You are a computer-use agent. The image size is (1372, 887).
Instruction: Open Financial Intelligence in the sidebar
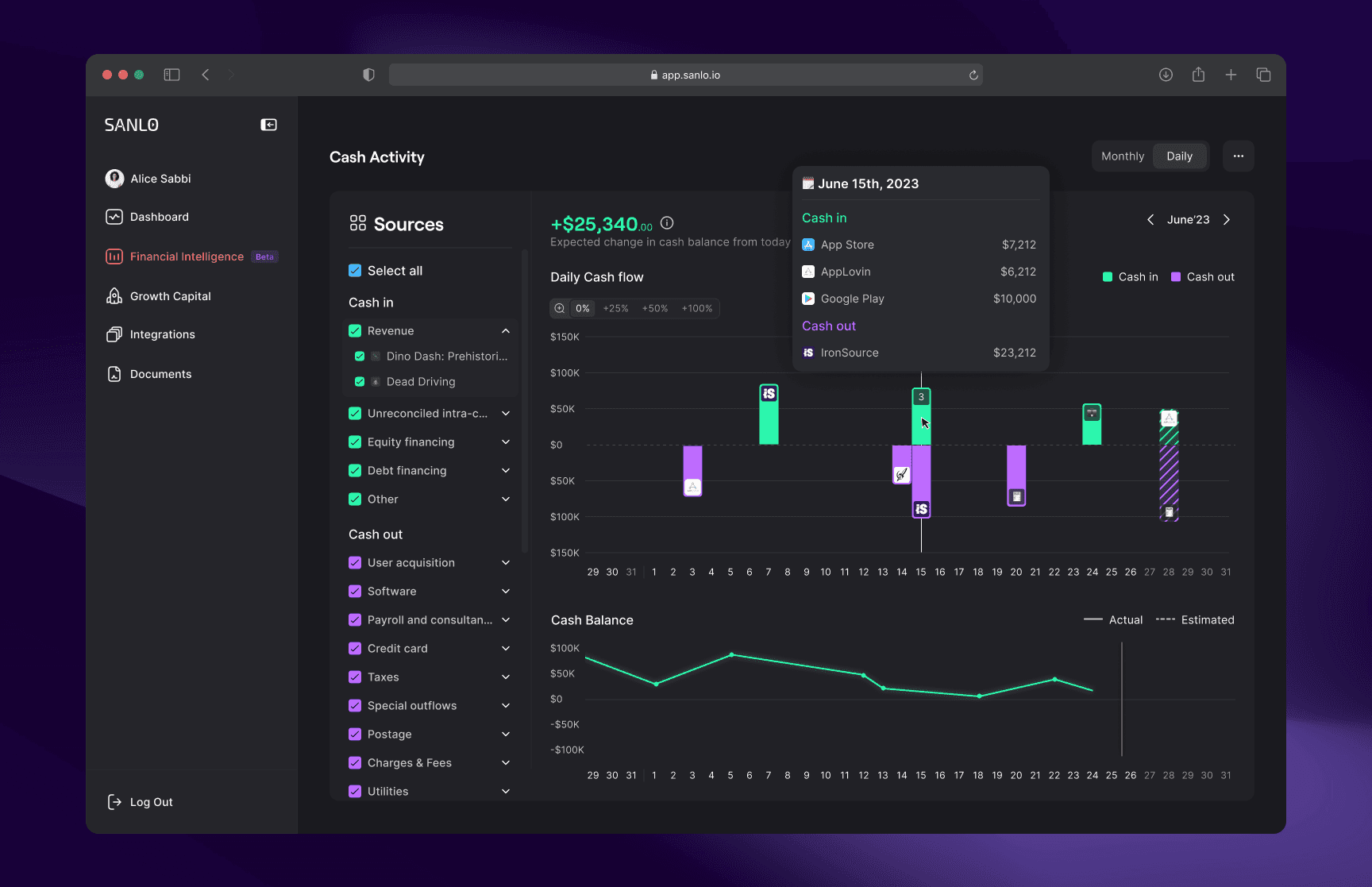click(x=187, y=256)
